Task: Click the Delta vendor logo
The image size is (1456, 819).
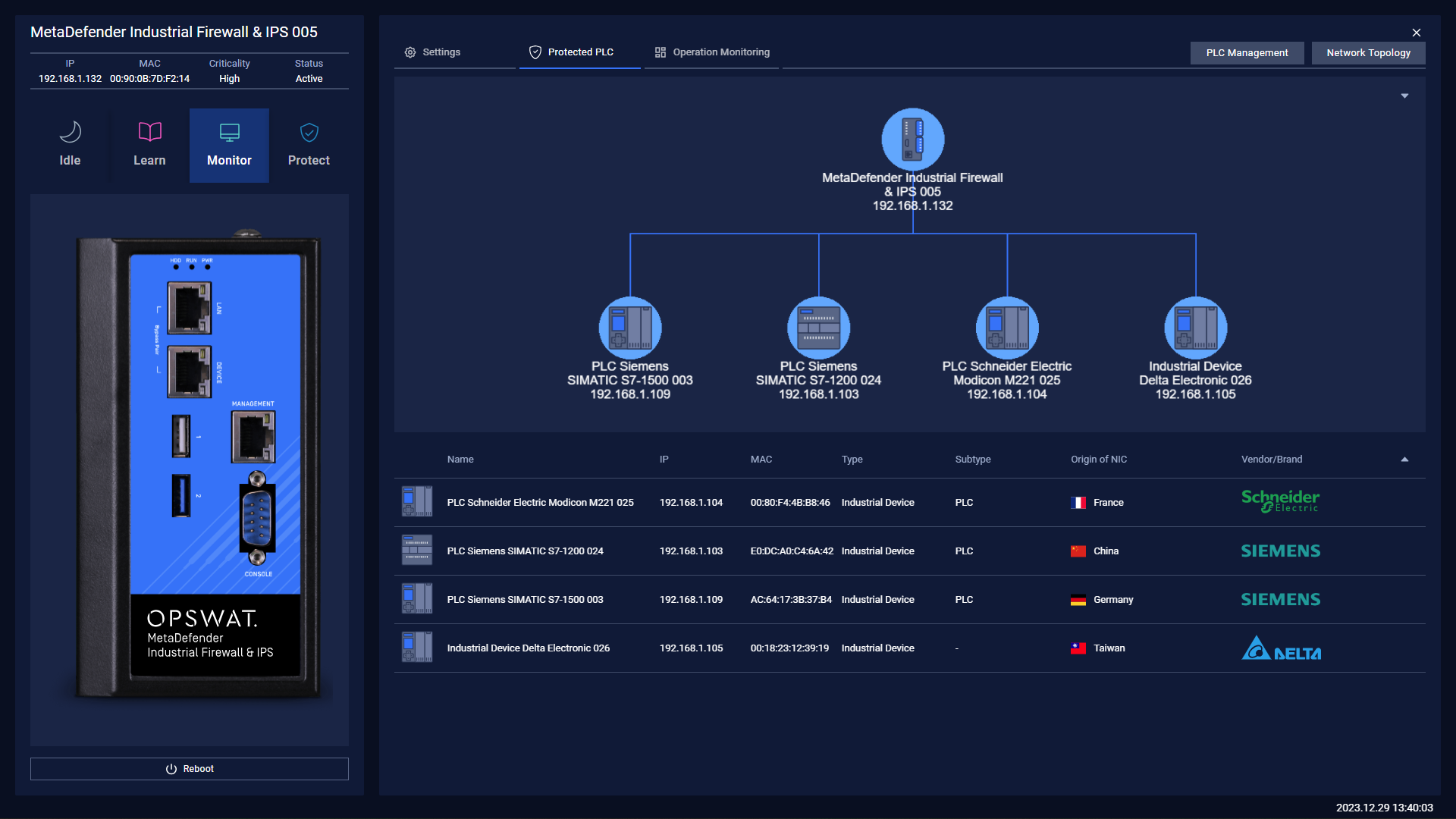Action: (1281, 648)
